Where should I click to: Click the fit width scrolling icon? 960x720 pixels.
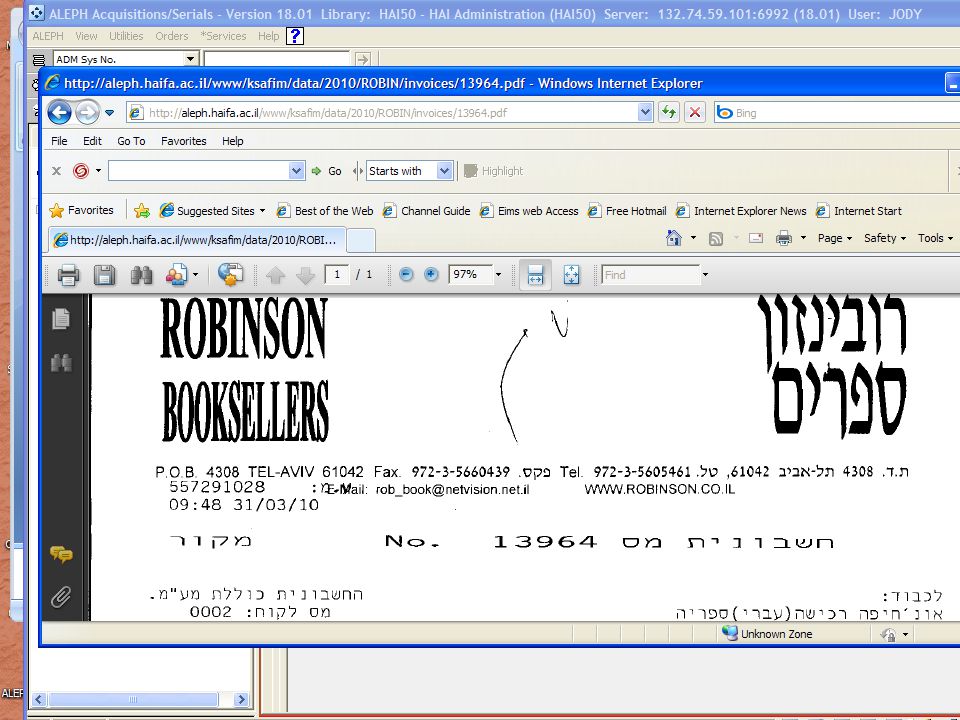[535, 275]
